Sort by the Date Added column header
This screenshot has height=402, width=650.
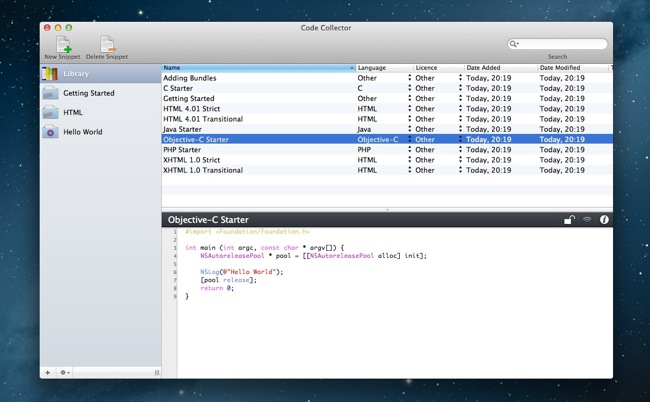pyautogui.click(x=500, y=68)
